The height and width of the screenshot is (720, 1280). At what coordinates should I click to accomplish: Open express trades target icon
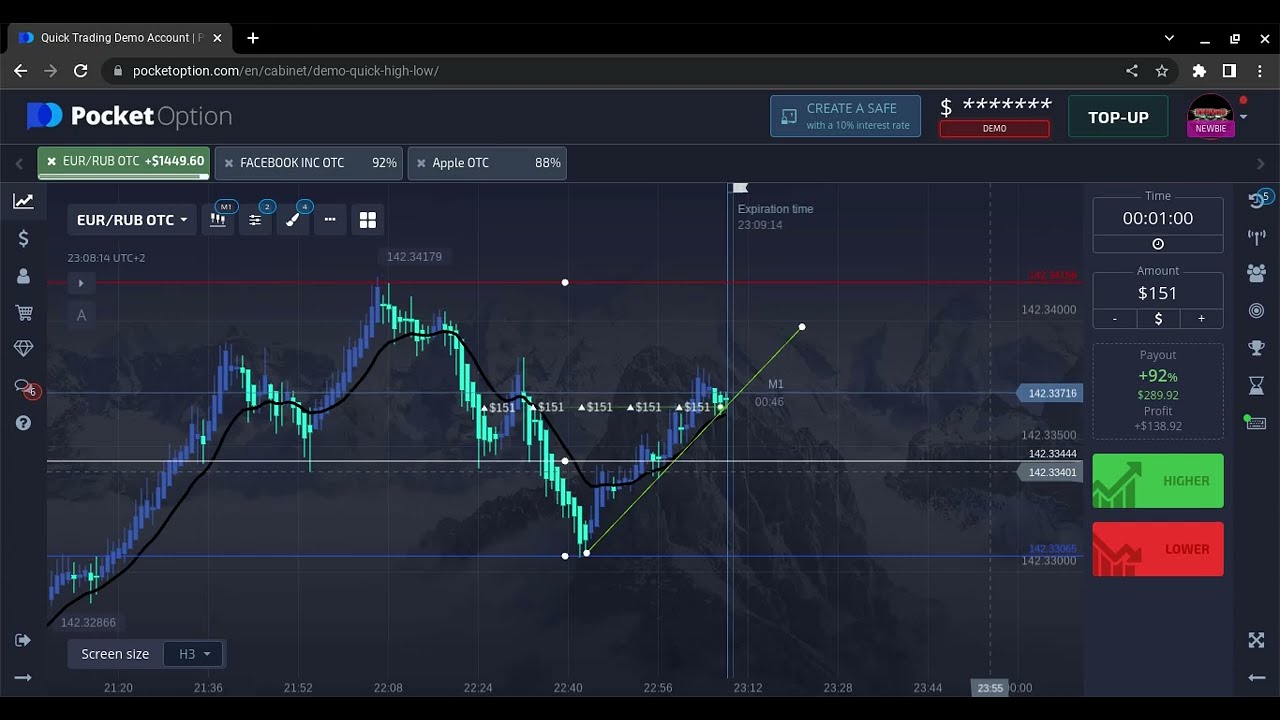point(1256,311)
